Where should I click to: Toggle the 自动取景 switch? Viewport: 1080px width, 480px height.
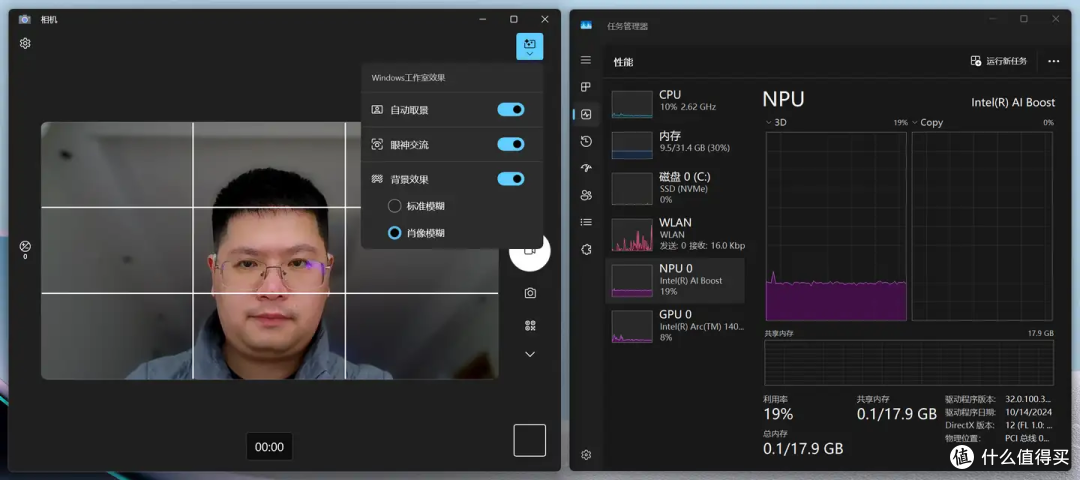tap(510, 109)
